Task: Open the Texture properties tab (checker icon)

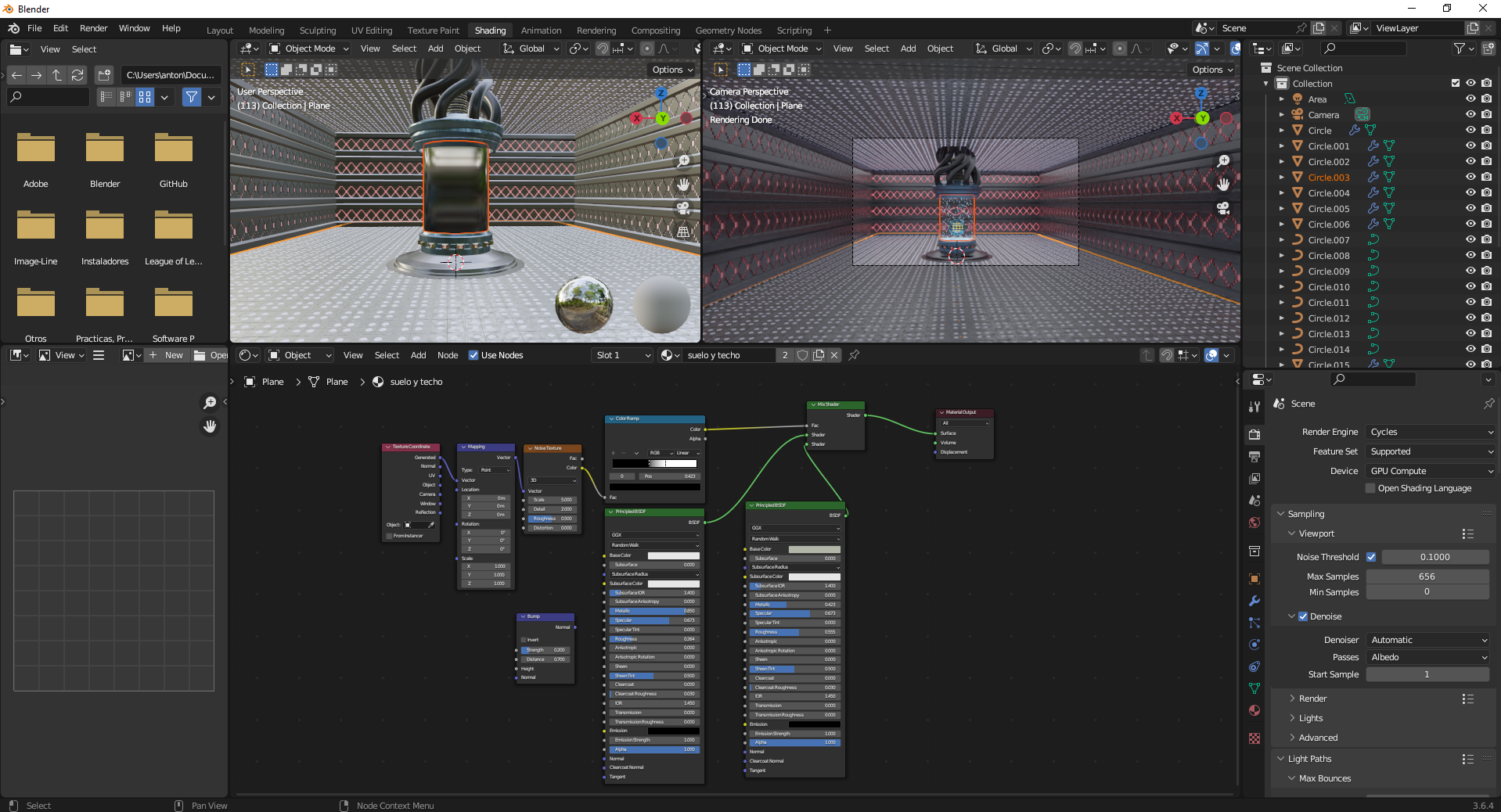Action: [1254, 738]
